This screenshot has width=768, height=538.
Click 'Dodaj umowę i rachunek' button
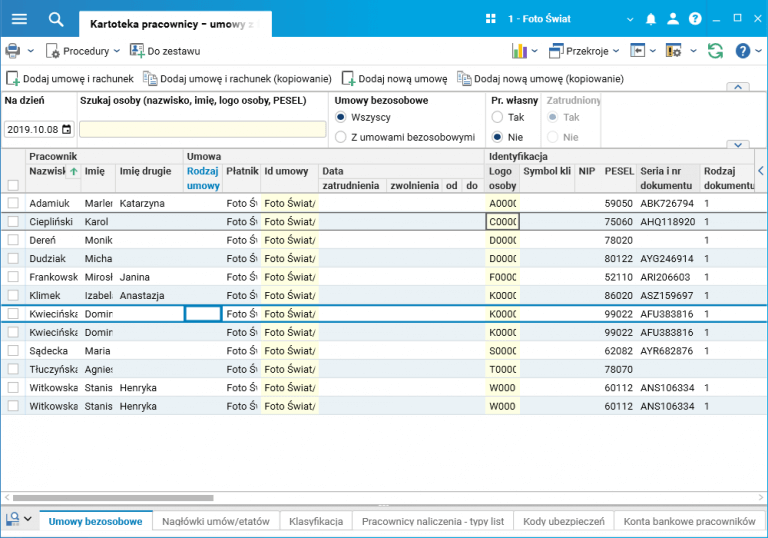(x=70, y=78)
